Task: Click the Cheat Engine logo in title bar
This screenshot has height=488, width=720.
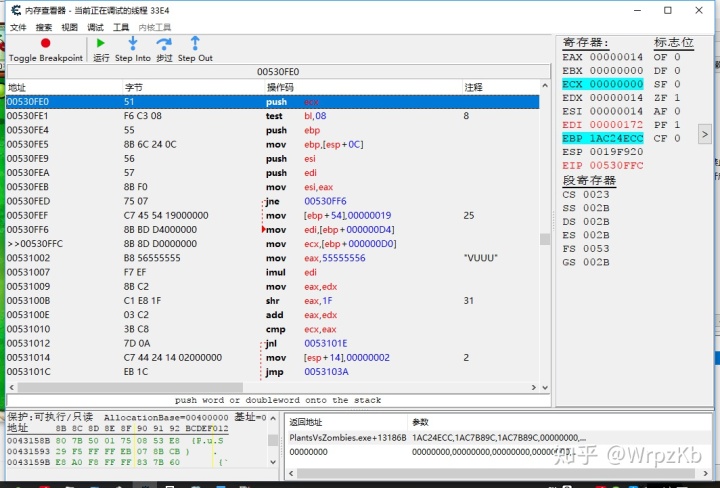Action: (16, 10)
